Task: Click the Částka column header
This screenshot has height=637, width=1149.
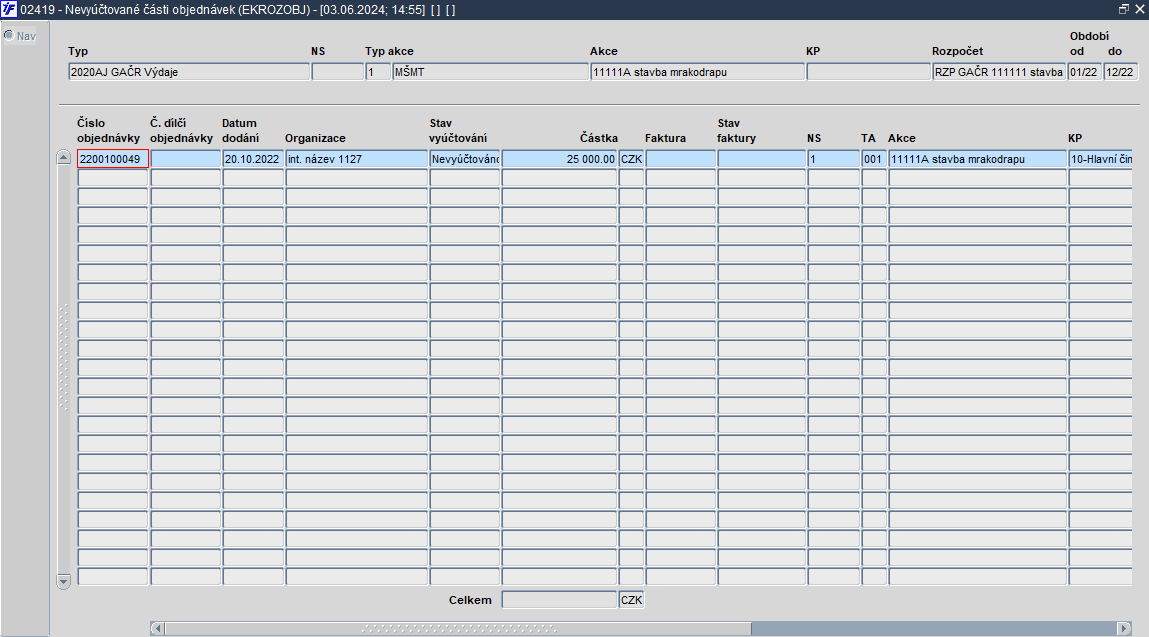Action: (599, 138)
